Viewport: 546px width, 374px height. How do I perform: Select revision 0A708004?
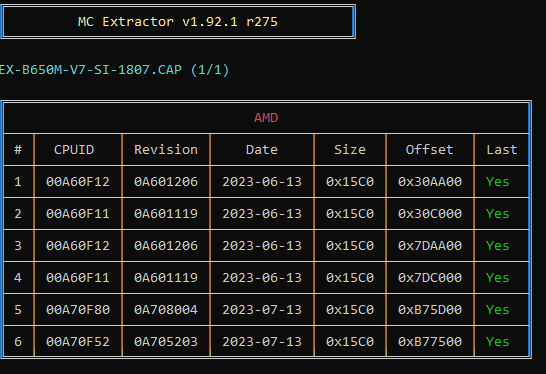point(166,310)
